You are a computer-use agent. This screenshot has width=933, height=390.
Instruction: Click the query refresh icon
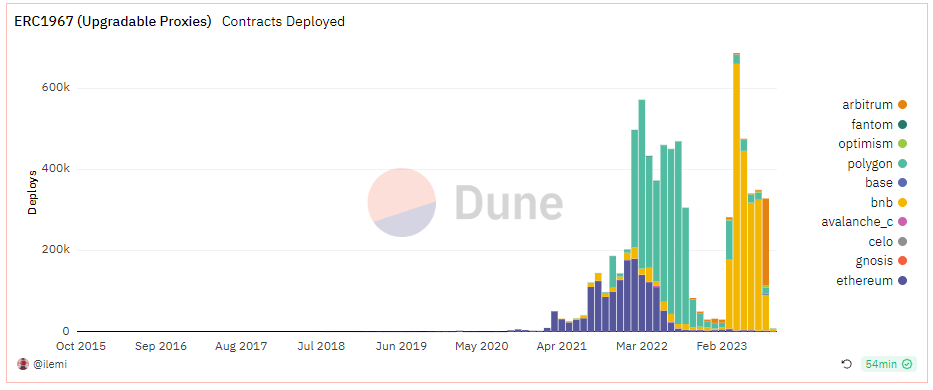point(846,364)
